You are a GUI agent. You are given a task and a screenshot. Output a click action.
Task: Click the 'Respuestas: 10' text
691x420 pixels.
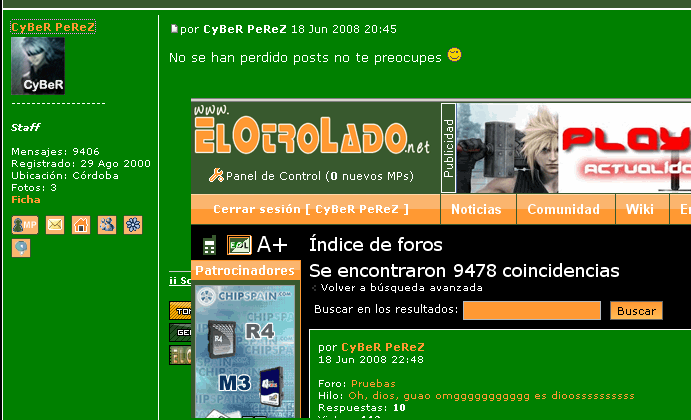click(362, 408)
